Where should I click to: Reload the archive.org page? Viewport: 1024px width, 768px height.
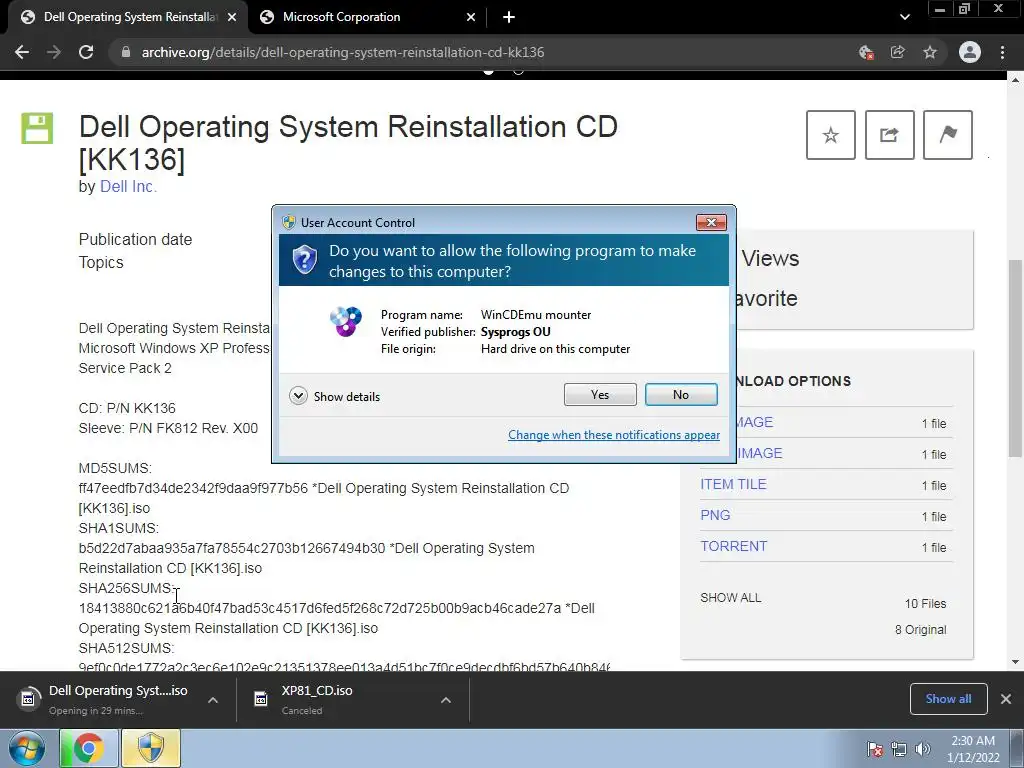point(86,52)
